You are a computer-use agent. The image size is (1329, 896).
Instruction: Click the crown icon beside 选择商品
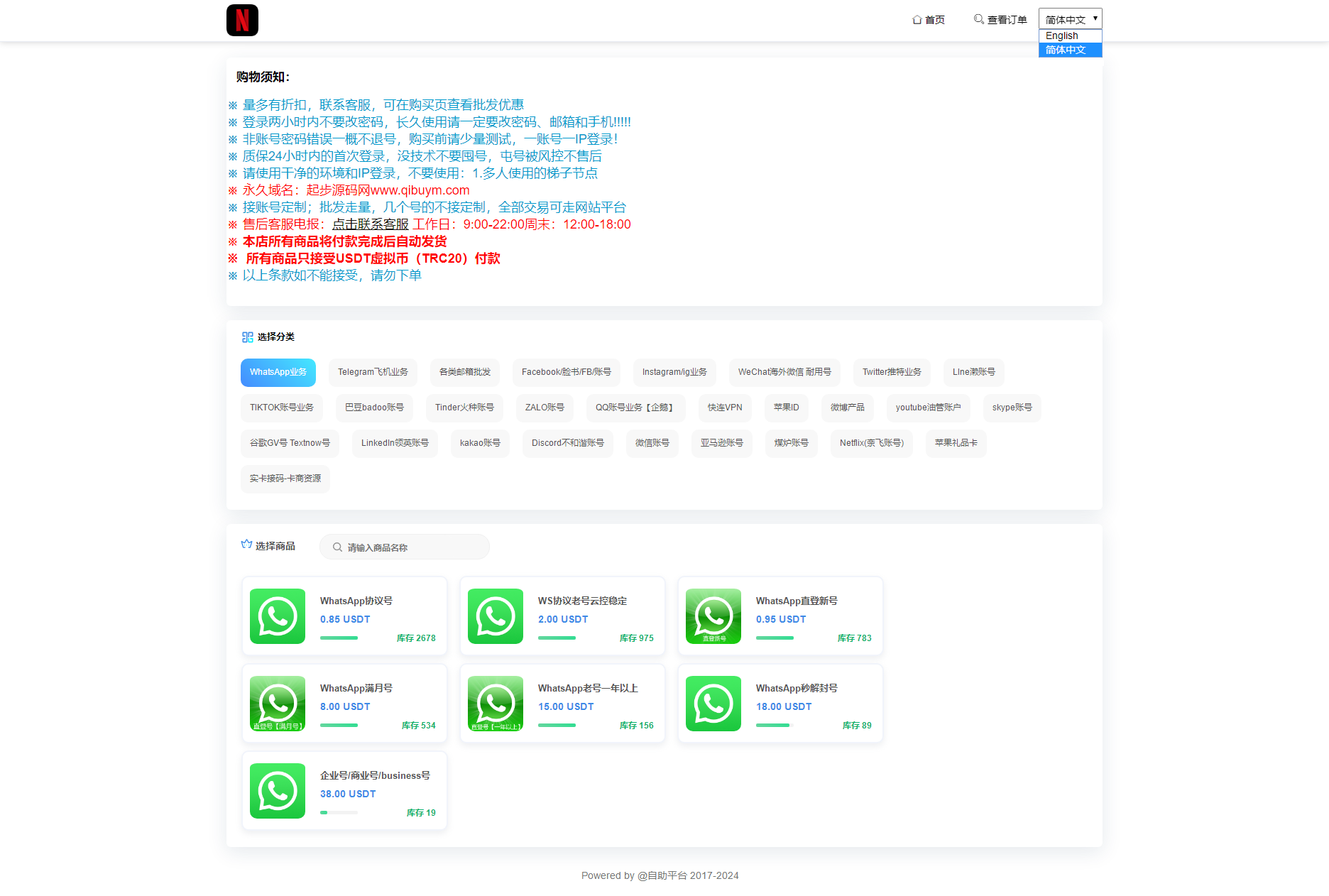[x=246, y=545]
